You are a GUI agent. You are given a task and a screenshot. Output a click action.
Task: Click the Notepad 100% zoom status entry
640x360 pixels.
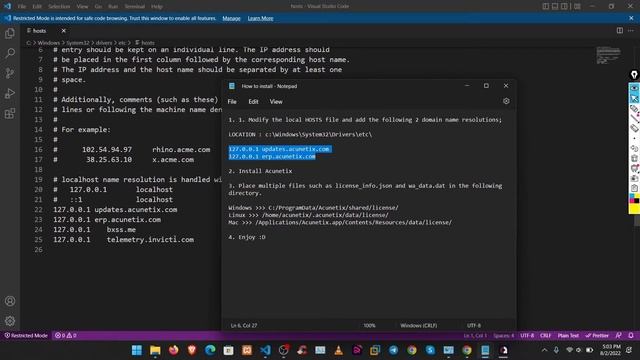[369, 325]
